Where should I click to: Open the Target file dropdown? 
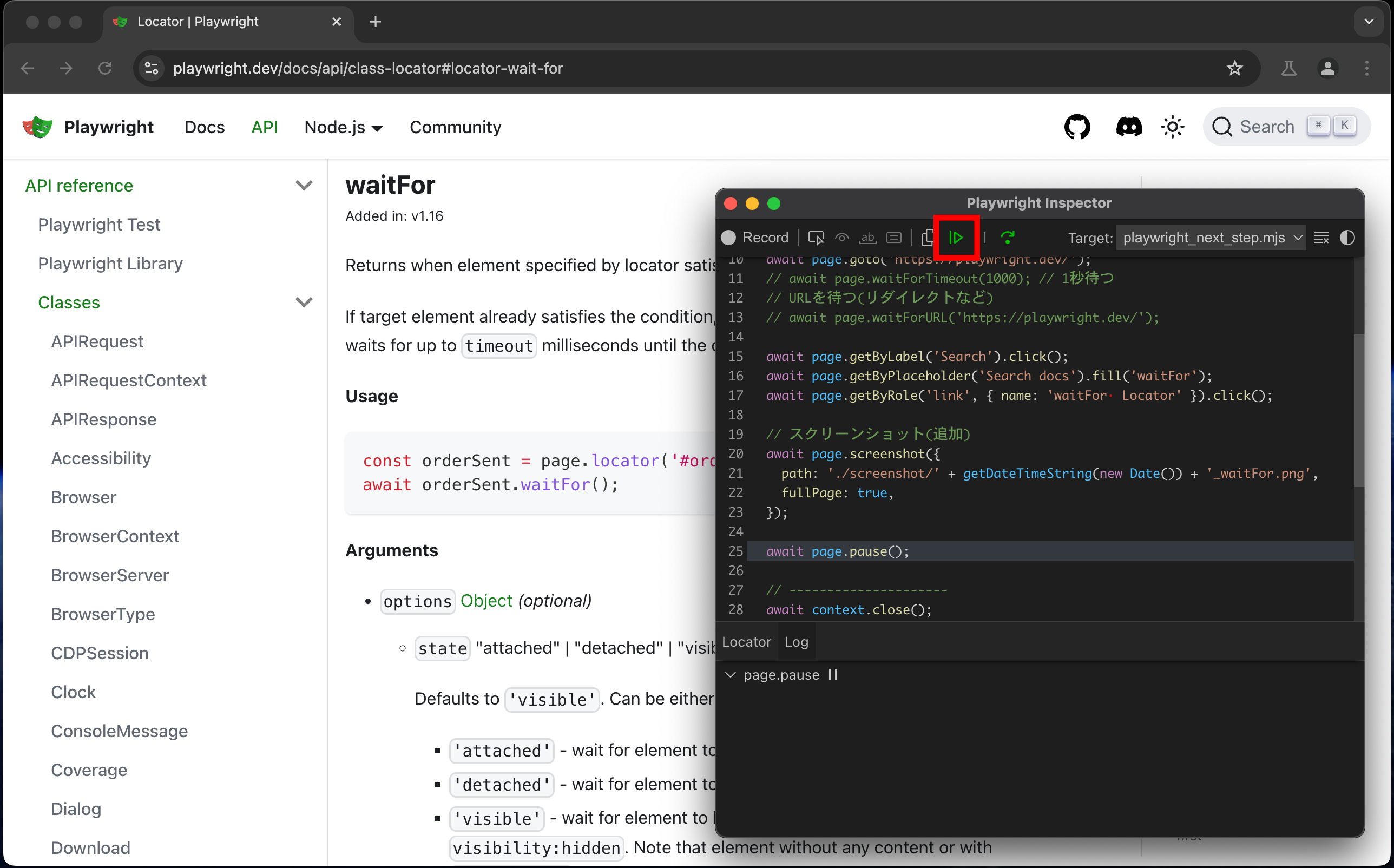point(1211,238)
